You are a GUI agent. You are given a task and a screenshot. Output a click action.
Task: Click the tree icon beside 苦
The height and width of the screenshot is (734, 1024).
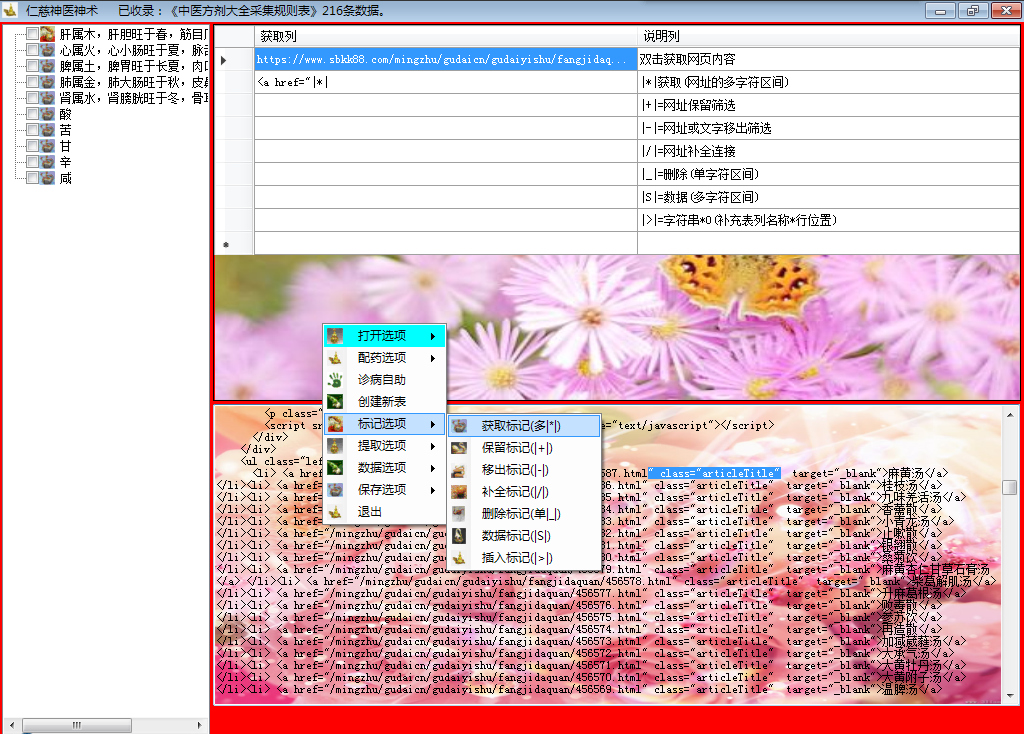(x=48, y=130)
